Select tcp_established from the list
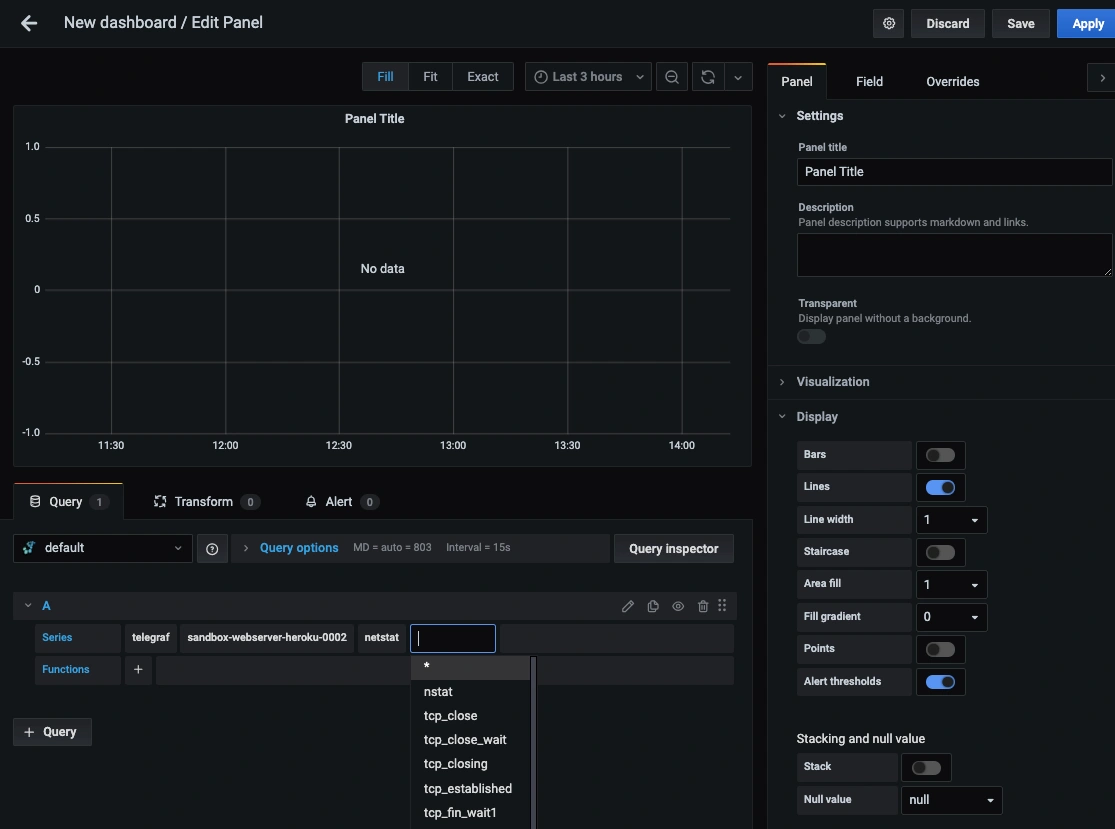This screenshot has width=1115, height=829. click(470, 789)
